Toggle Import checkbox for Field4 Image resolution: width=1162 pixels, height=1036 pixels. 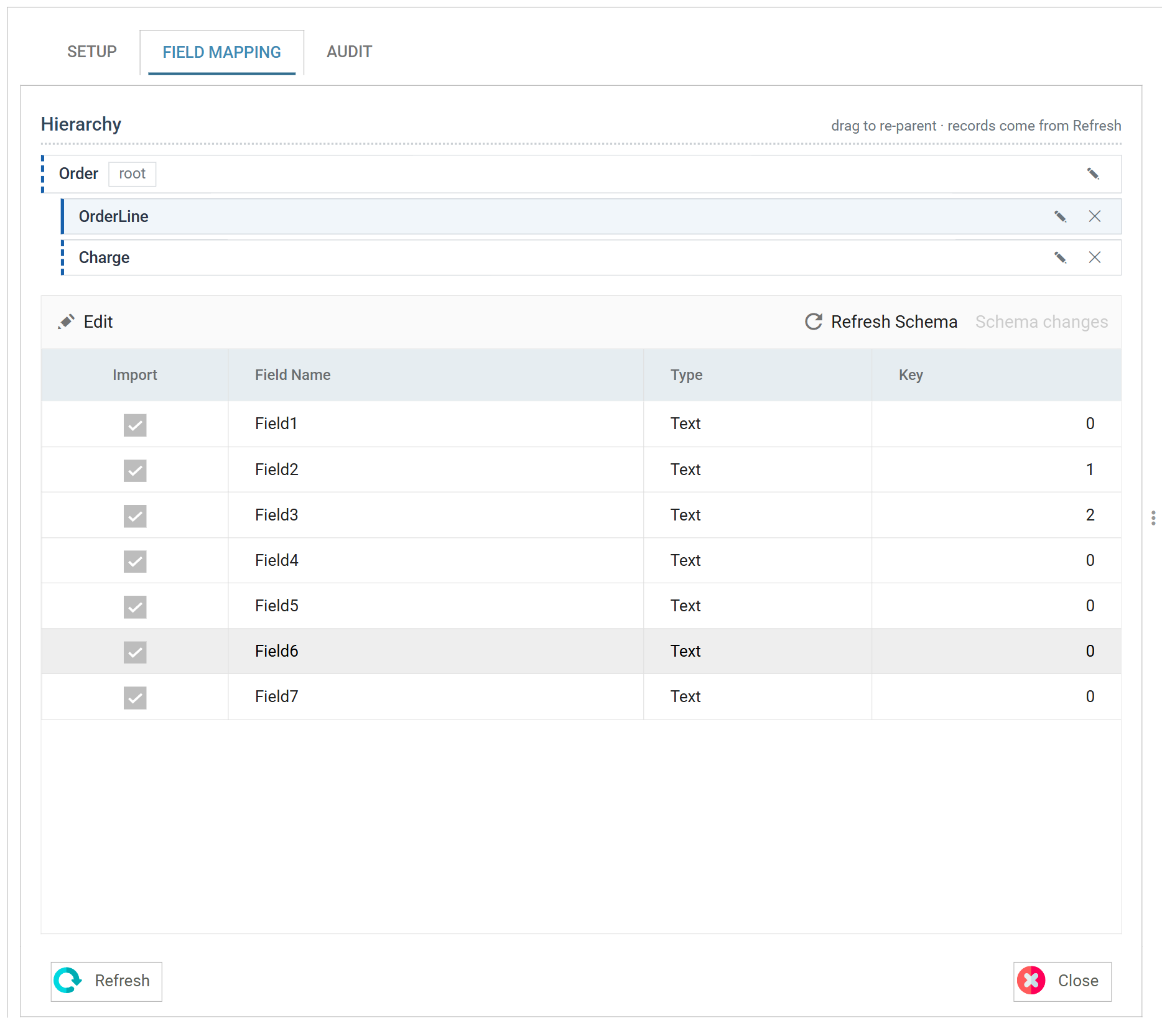pyautogui.click(x=135, y=562)
